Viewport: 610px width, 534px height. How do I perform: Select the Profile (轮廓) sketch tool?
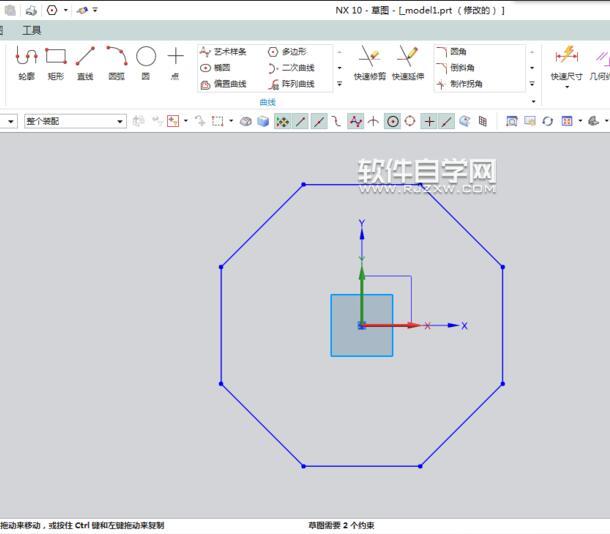coord(26,63)
